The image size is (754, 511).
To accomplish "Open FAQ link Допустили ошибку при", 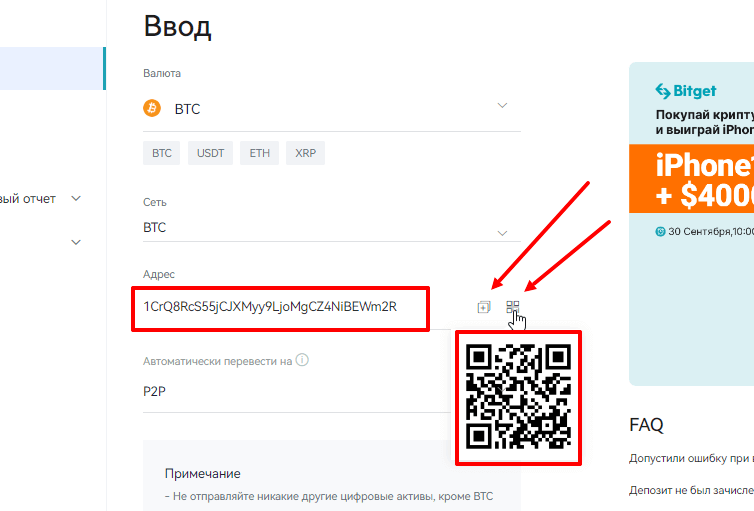I will tap(691, 459).
